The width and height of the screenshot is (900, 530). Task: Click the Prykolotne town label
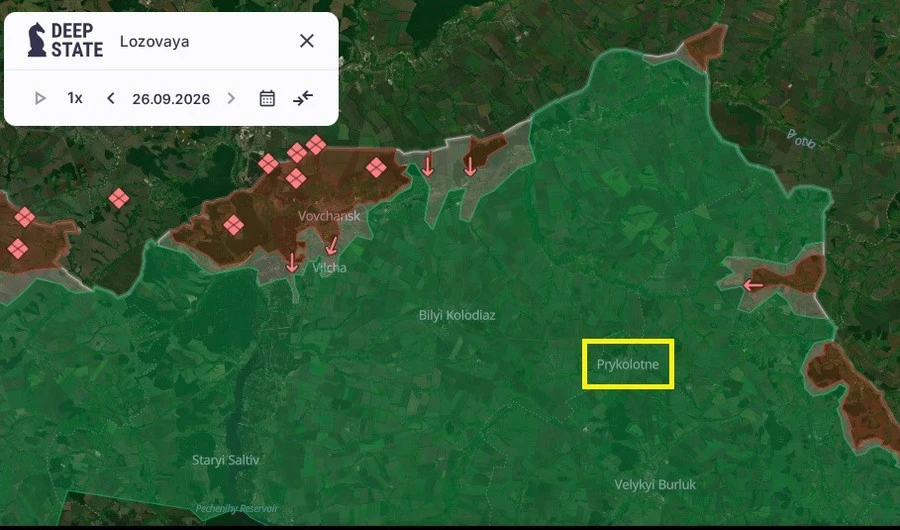[628, 364]
